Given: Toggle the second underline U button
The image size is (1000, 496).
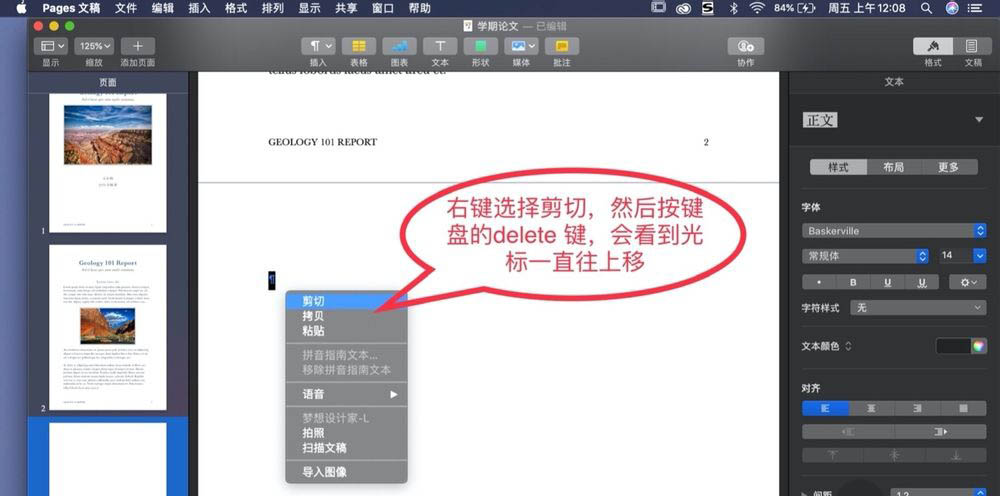Looking at the screenshot, I should [922, 282].
